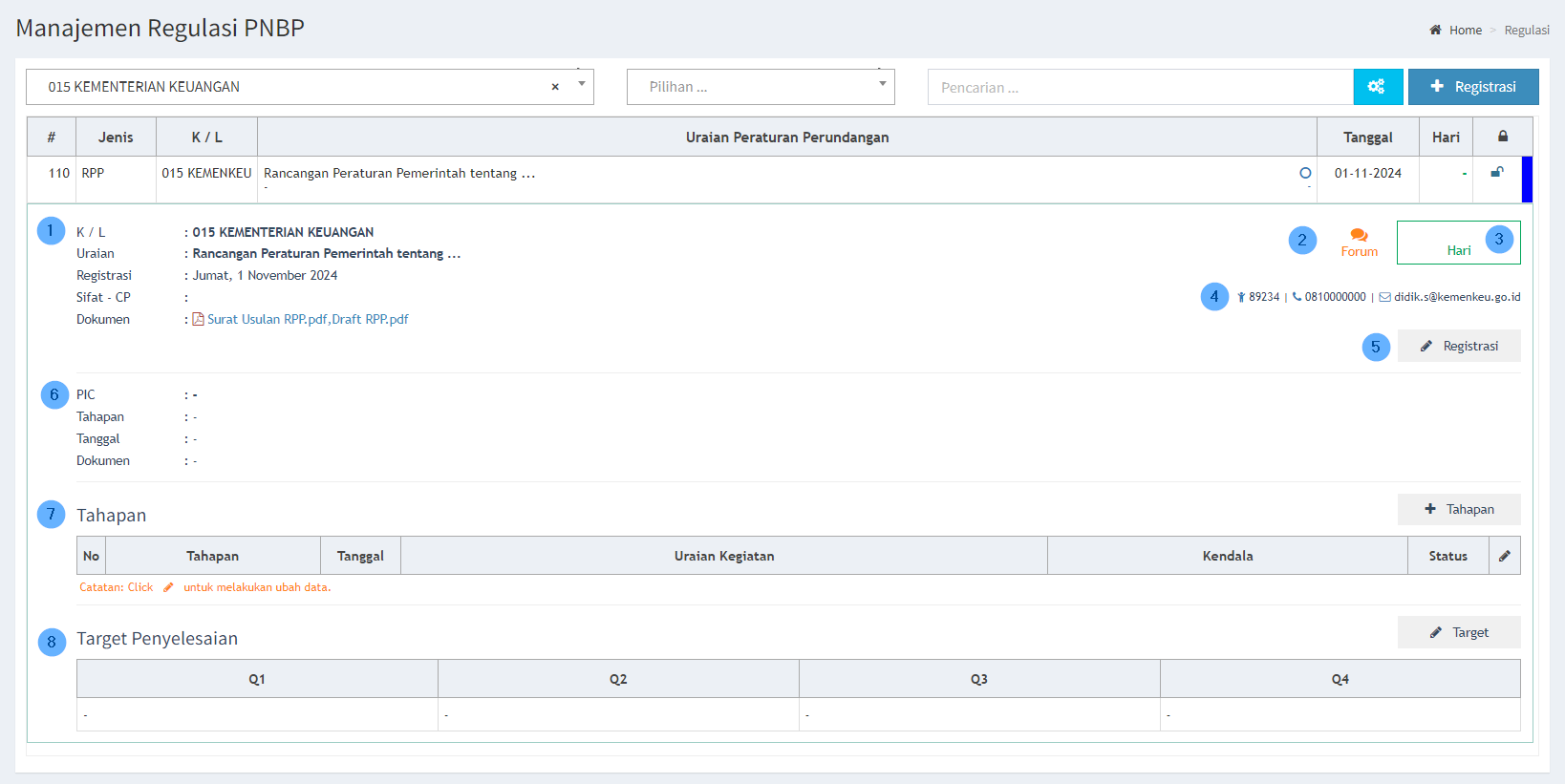Open the Pilihan dropdown
Screen dimensions: 1565x784
[x=761, y=87]
